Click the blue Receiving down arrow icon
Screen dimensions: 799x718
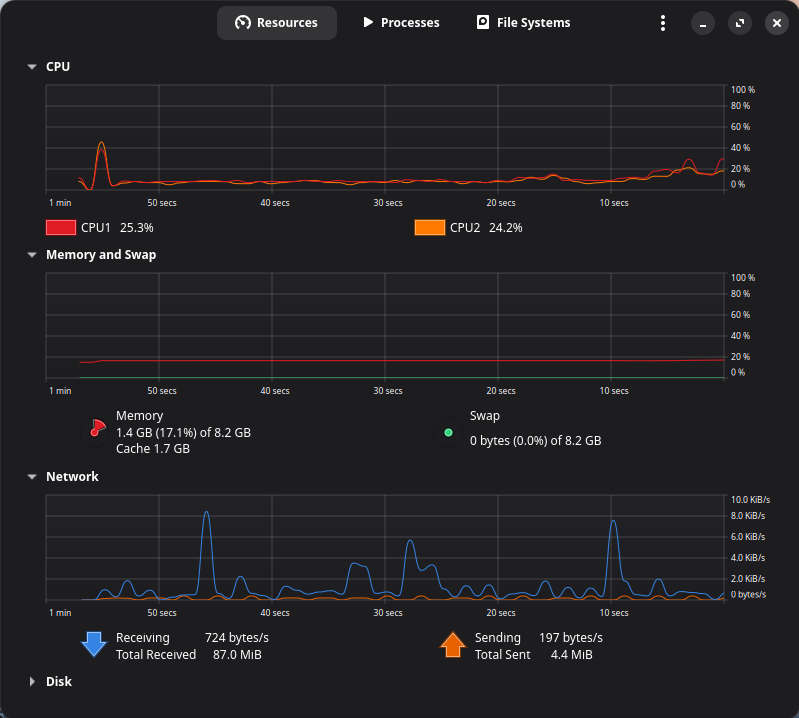[x=94, y=644]
